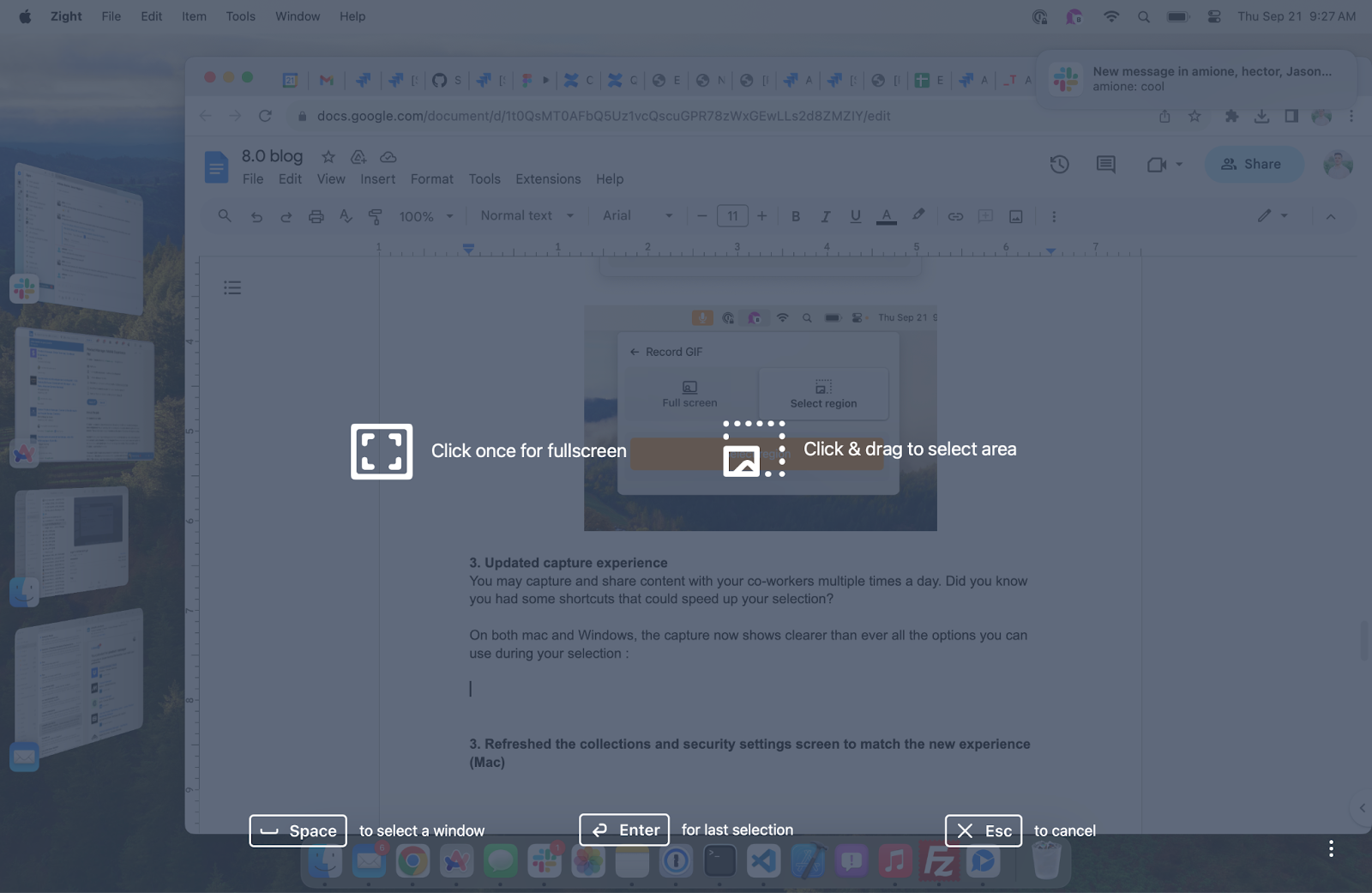Image resolution: width=1372 pixels, height=893 pixels.
Task: Click the Google account avatar in Docs
Action: (x=1338, y=164)
